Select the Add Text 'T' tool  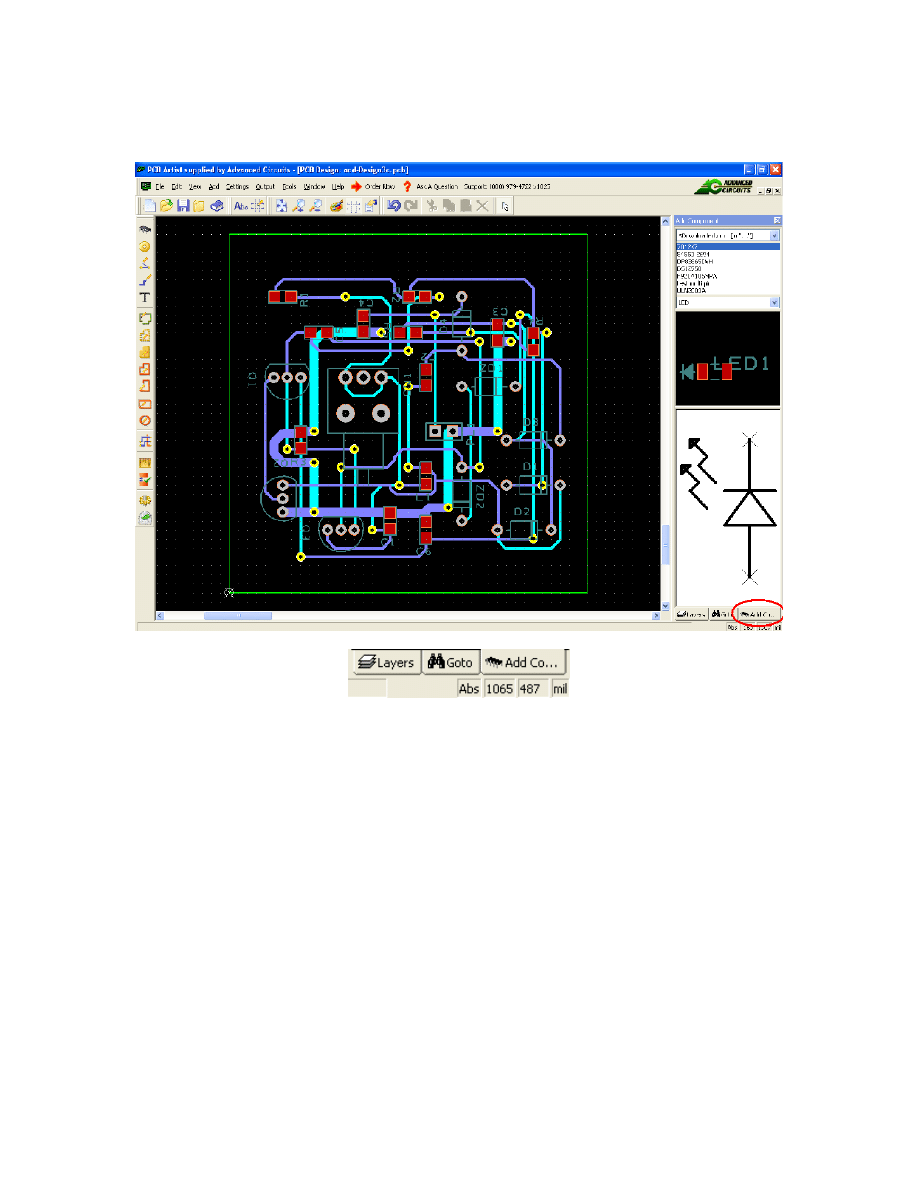coord(145,298)
